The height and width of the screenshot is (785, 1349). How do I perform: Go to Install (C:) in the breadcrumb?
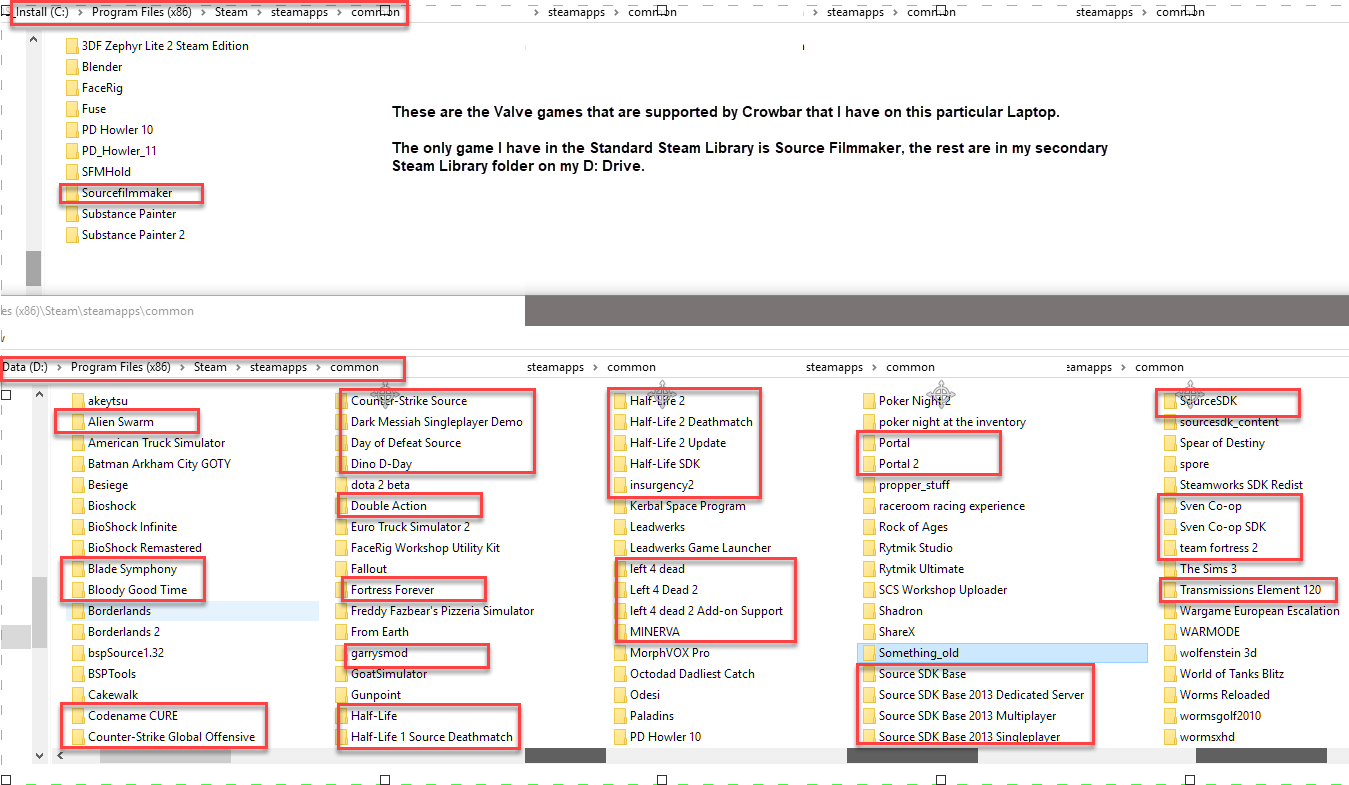42,13
